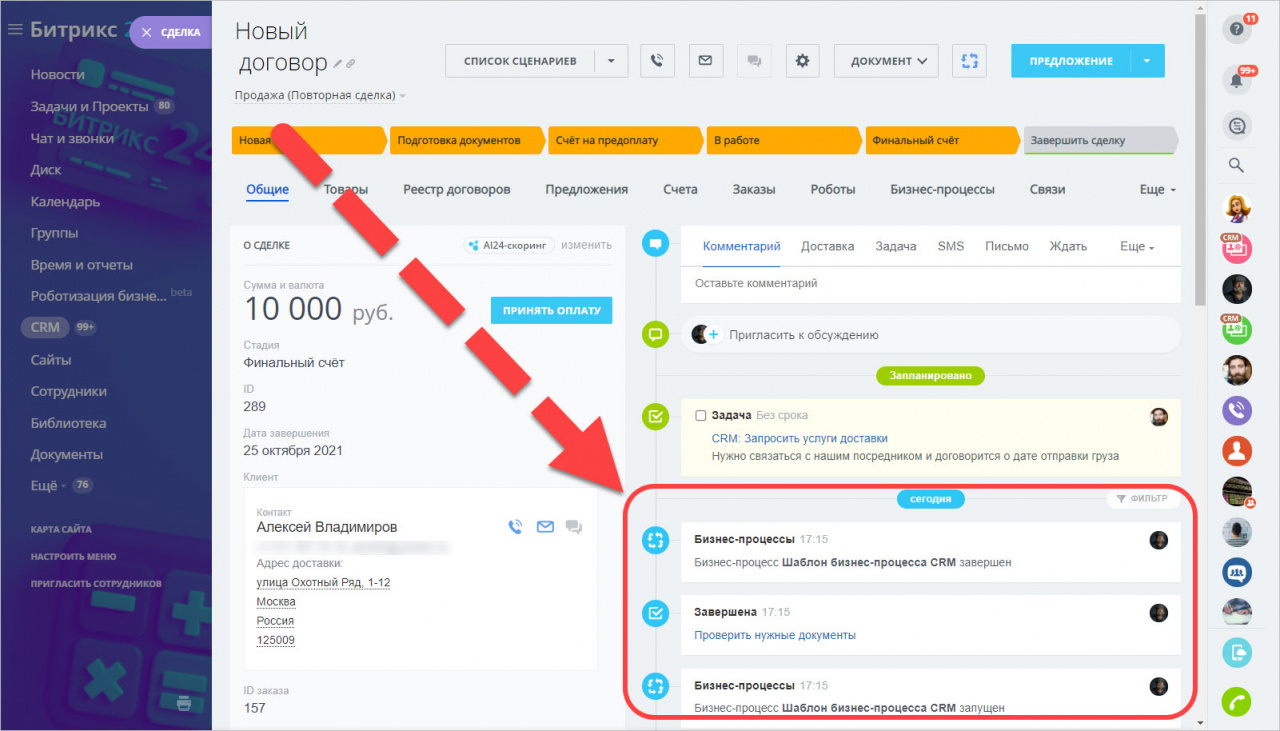Click the printer icon at sidebar bottom

(x=184, y=703)
